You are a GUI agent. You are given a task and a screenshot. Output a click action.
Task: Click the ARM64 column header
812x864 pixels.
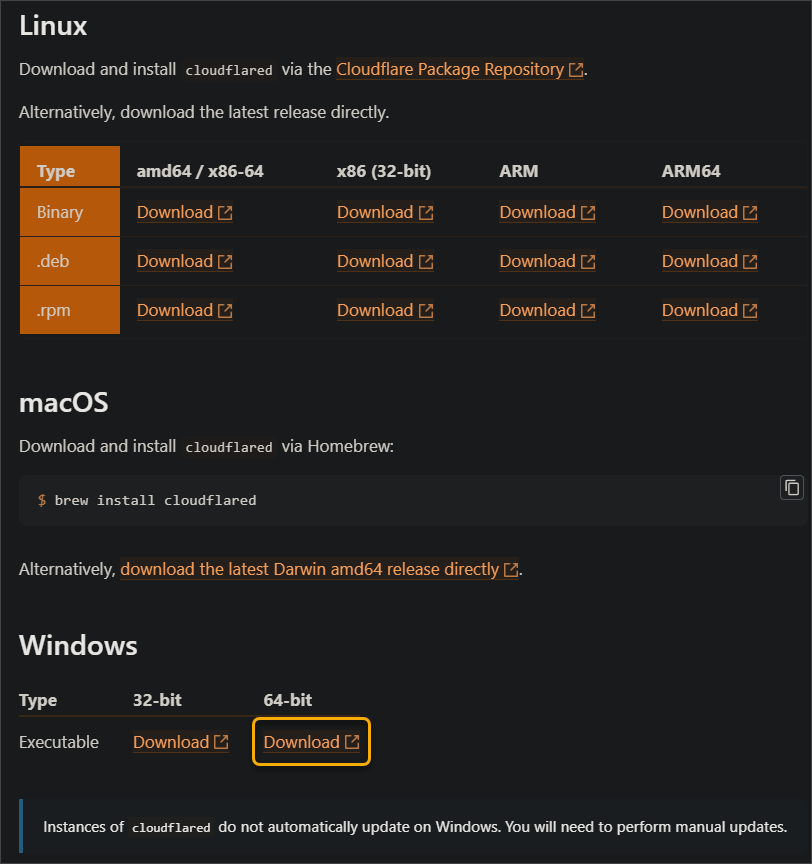click(x=691, y=171)
